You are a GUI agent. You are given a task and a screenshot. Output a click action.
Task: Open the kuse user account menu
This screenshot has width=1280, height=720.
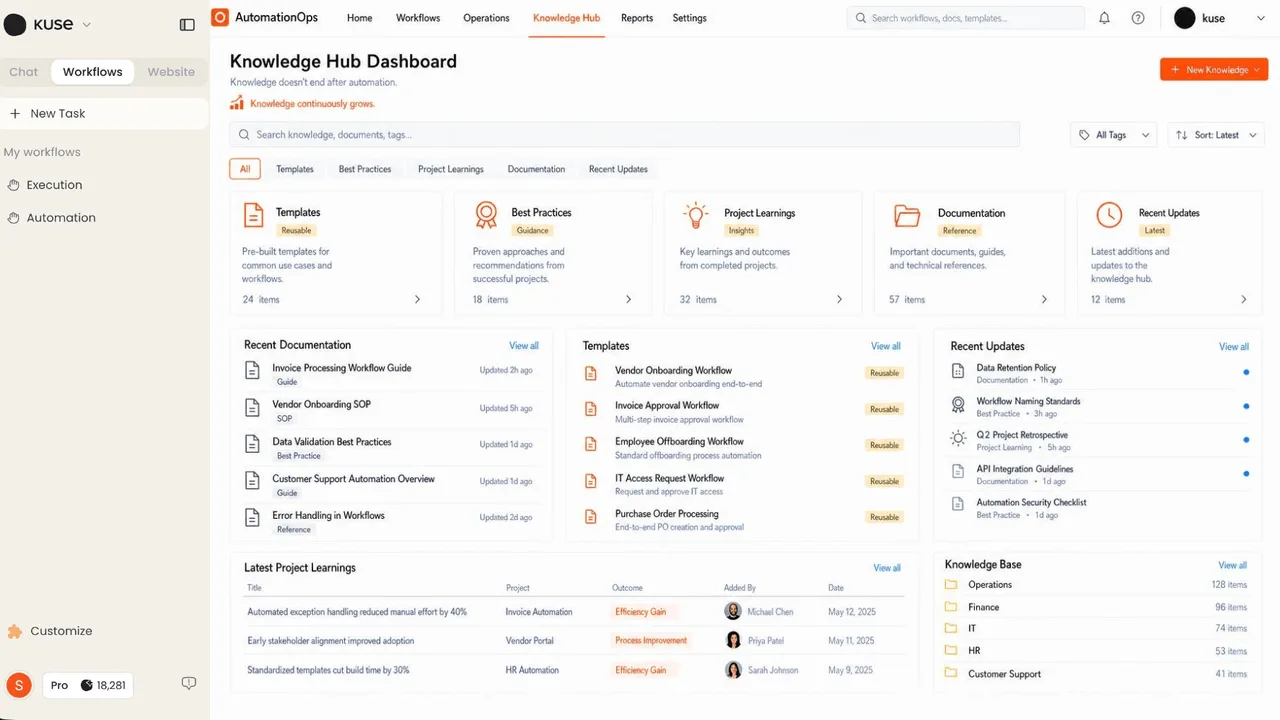1220,18
